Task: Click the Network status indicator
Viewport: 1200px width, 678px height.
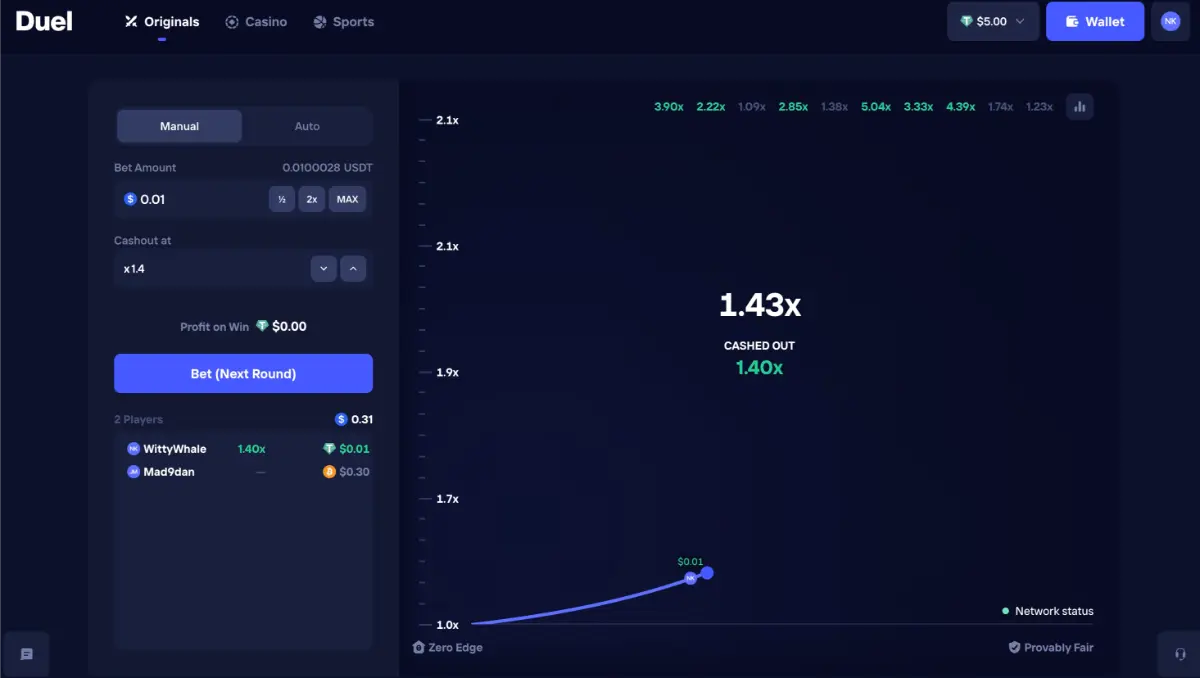Action: click(x=1048, y=611)
